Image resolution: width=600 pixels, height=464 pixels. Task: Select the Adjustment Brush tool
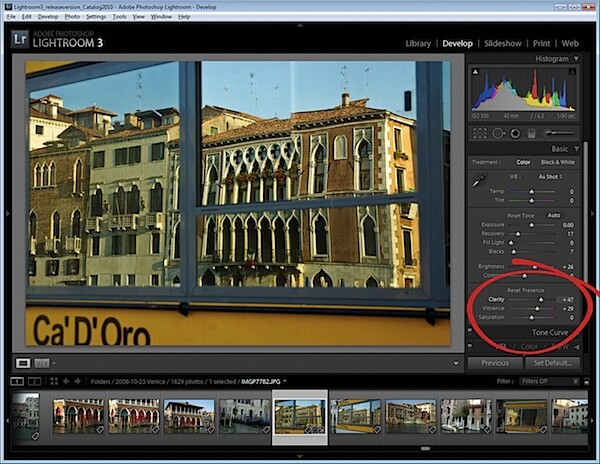(560, 133)
